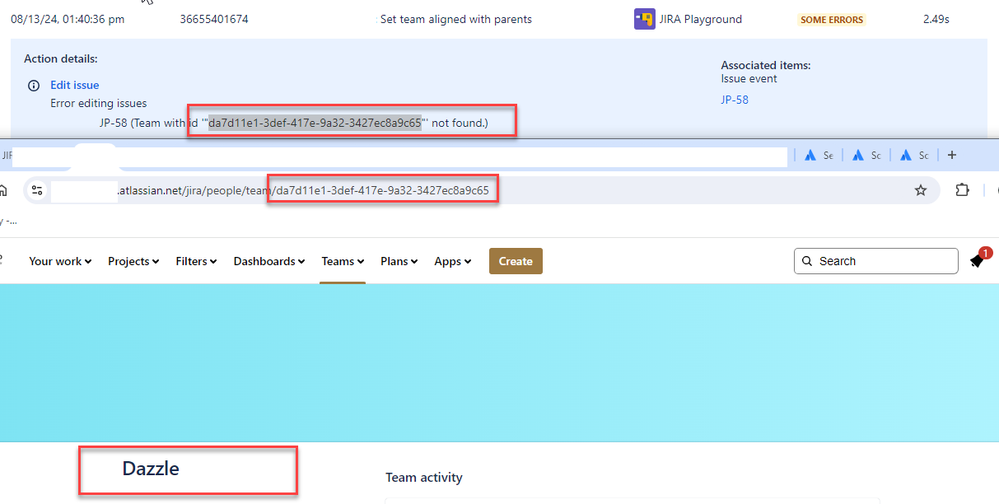Switch to the third Atlassian 'Sc' tab
999x504 pixels.
click(x=914, y=155)
